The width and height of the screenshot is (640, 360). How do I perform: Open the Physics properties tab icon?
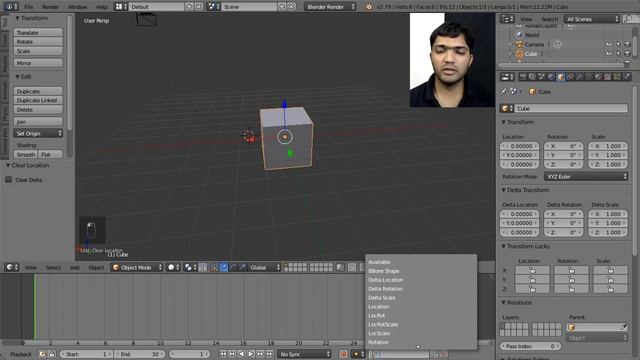626,77
